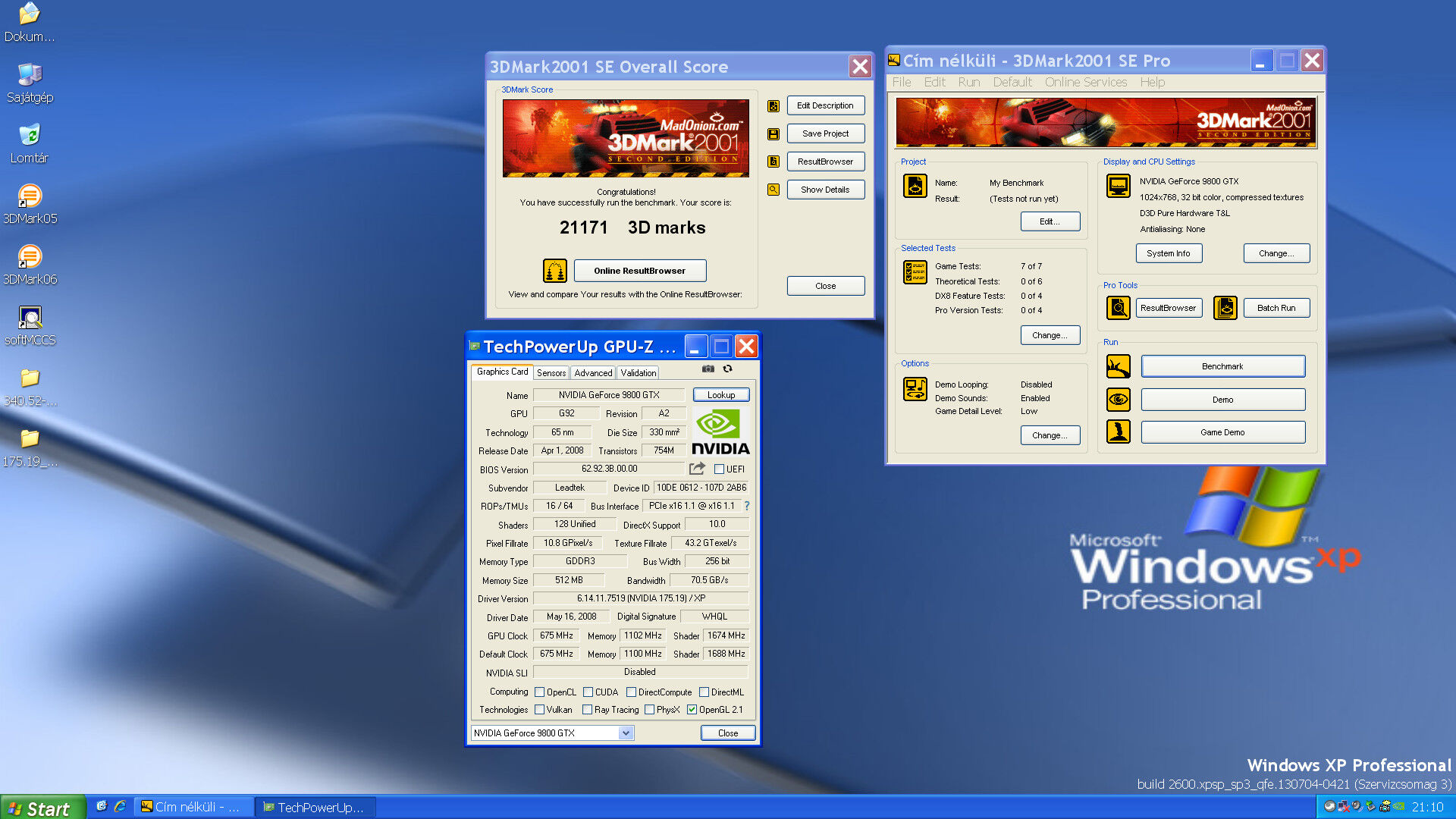Click the System Info button

tap(1169, 253)
